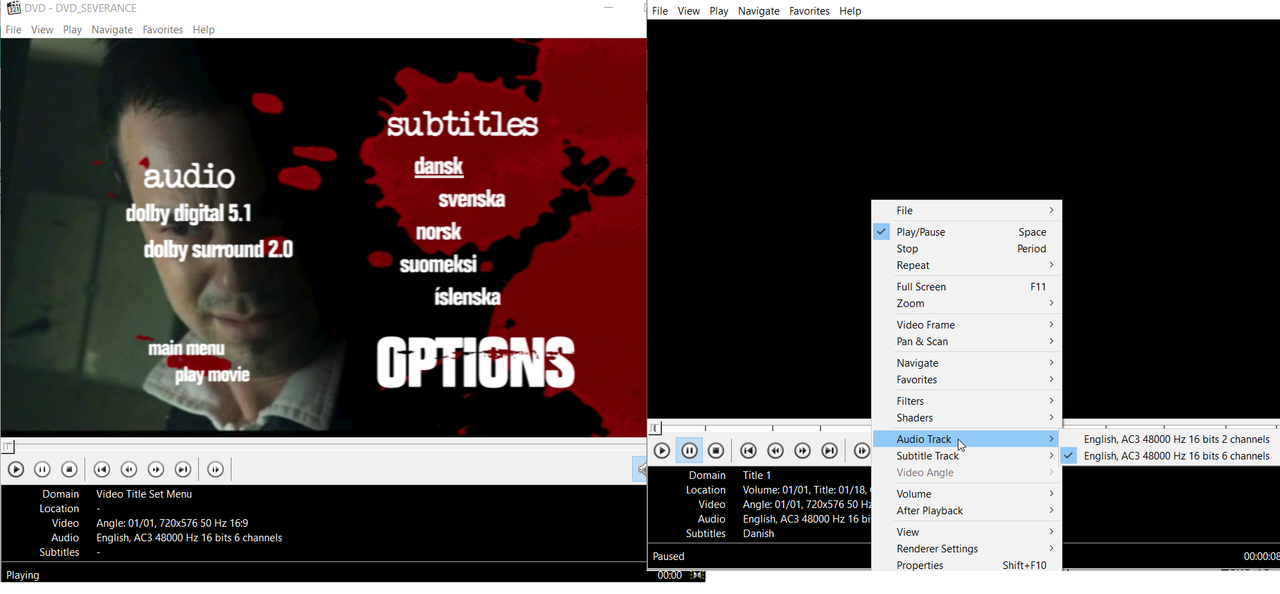The width and height of the screenshot is (1280, 594).
Task: Expand Volume submenu in context menu
Action: tap(966, 494)
